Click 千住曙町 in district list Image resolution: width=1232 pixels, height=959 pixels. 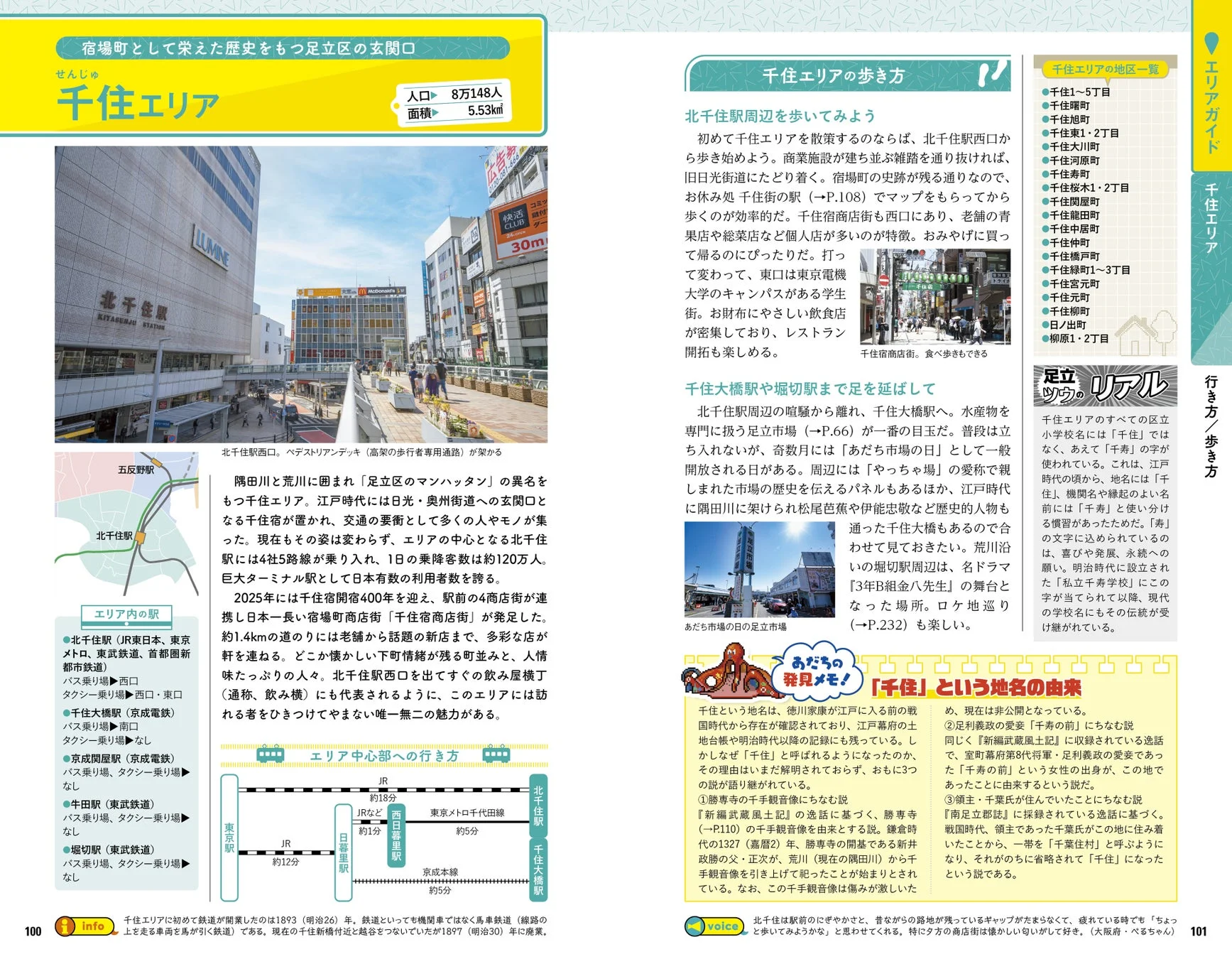(x=1065, y=106)
